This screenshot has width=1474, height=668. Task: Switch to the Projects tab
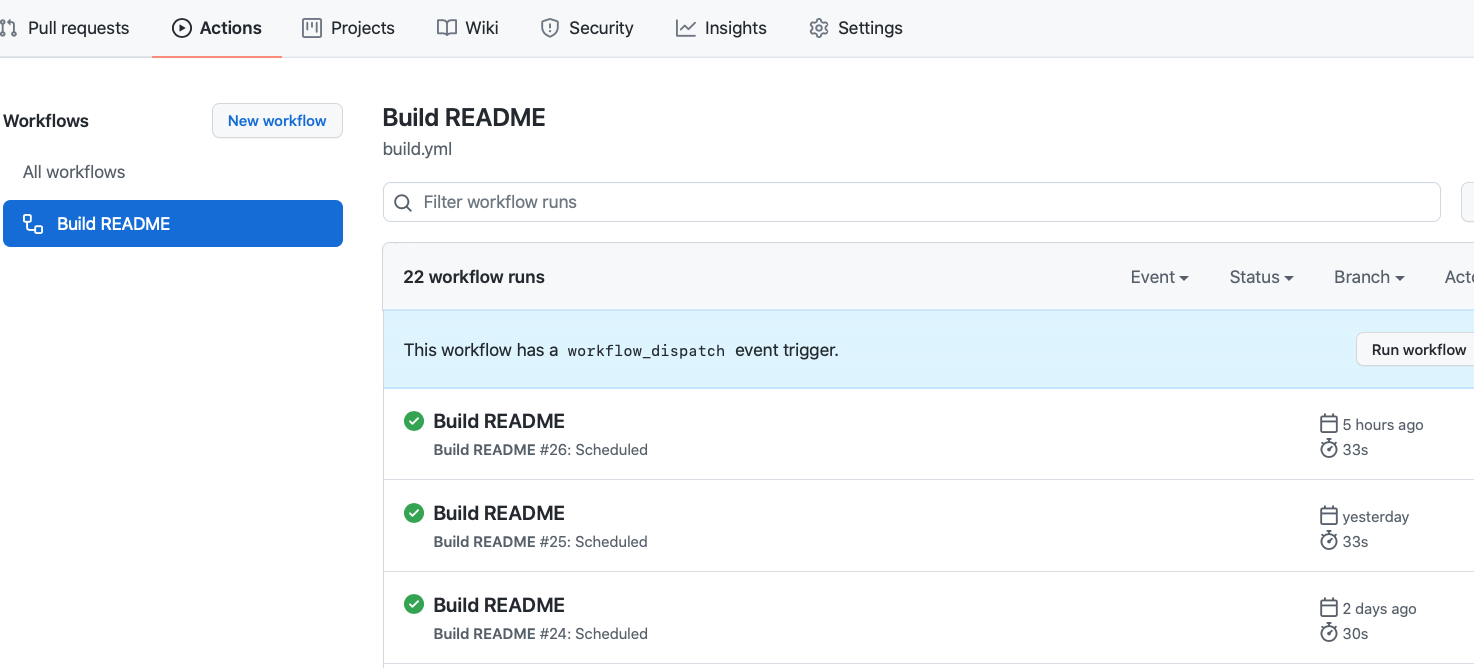[348, 28]
